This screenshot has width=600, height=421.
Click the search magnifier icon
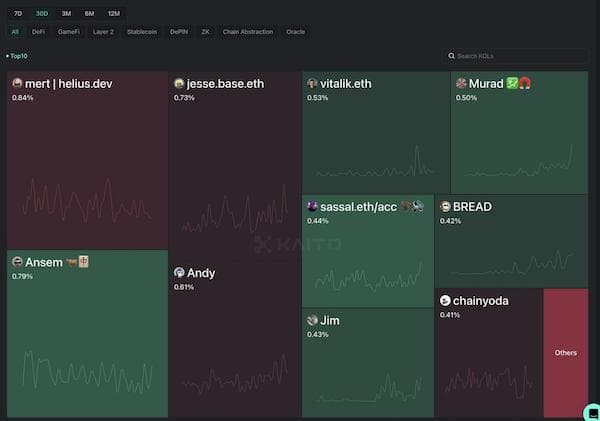click(452, 56)
